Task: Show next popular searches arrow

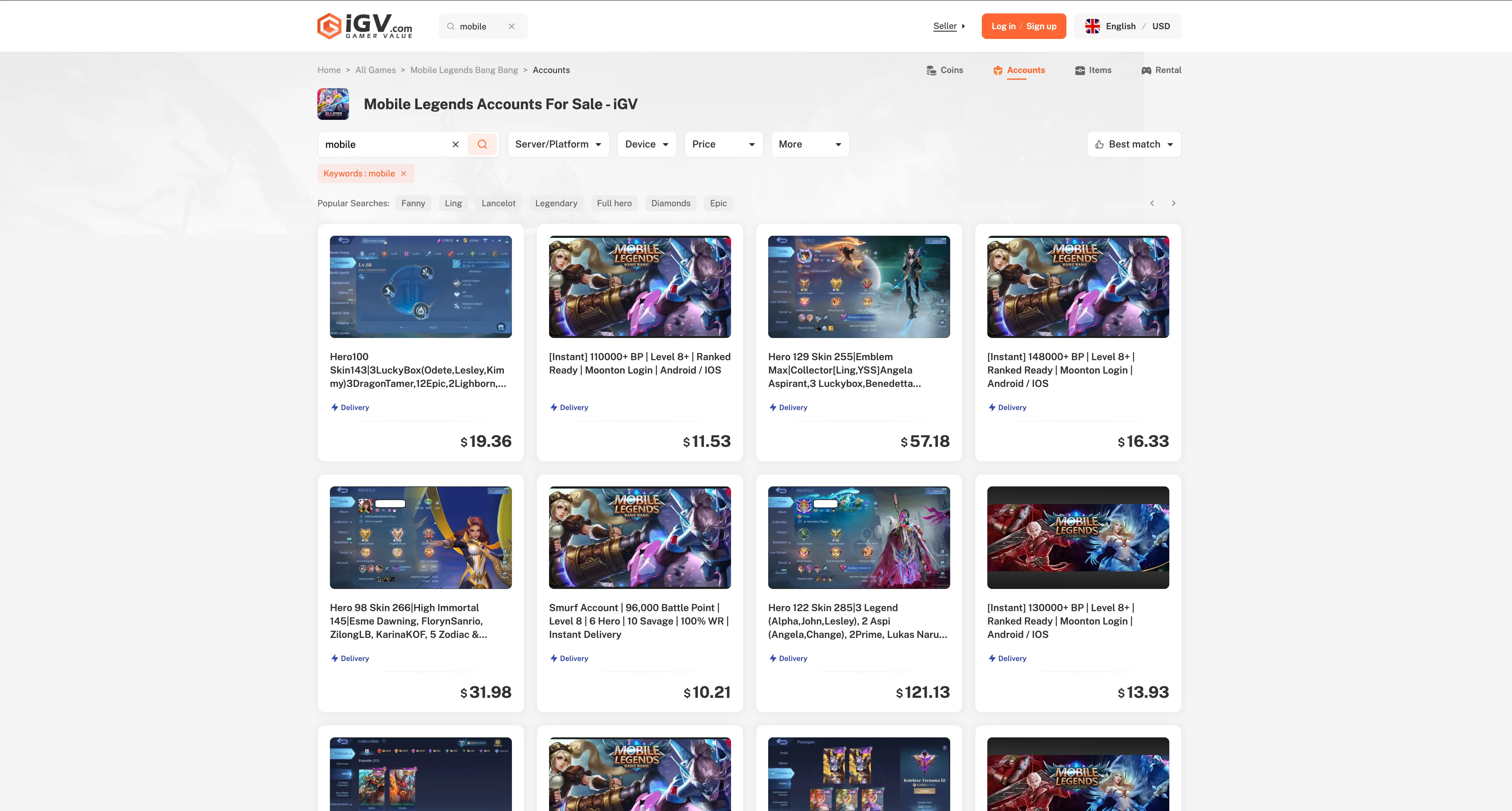Action: pyautogui.click(x=1173, y=203)
